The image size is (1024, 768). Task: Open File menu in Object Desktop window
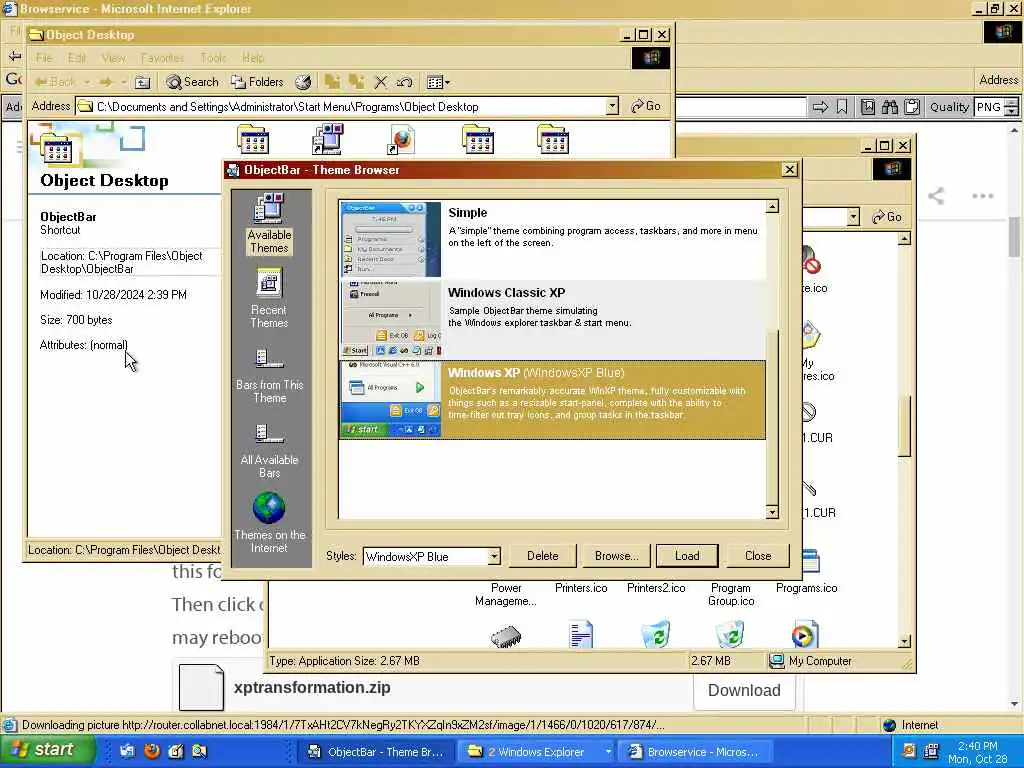44,58
